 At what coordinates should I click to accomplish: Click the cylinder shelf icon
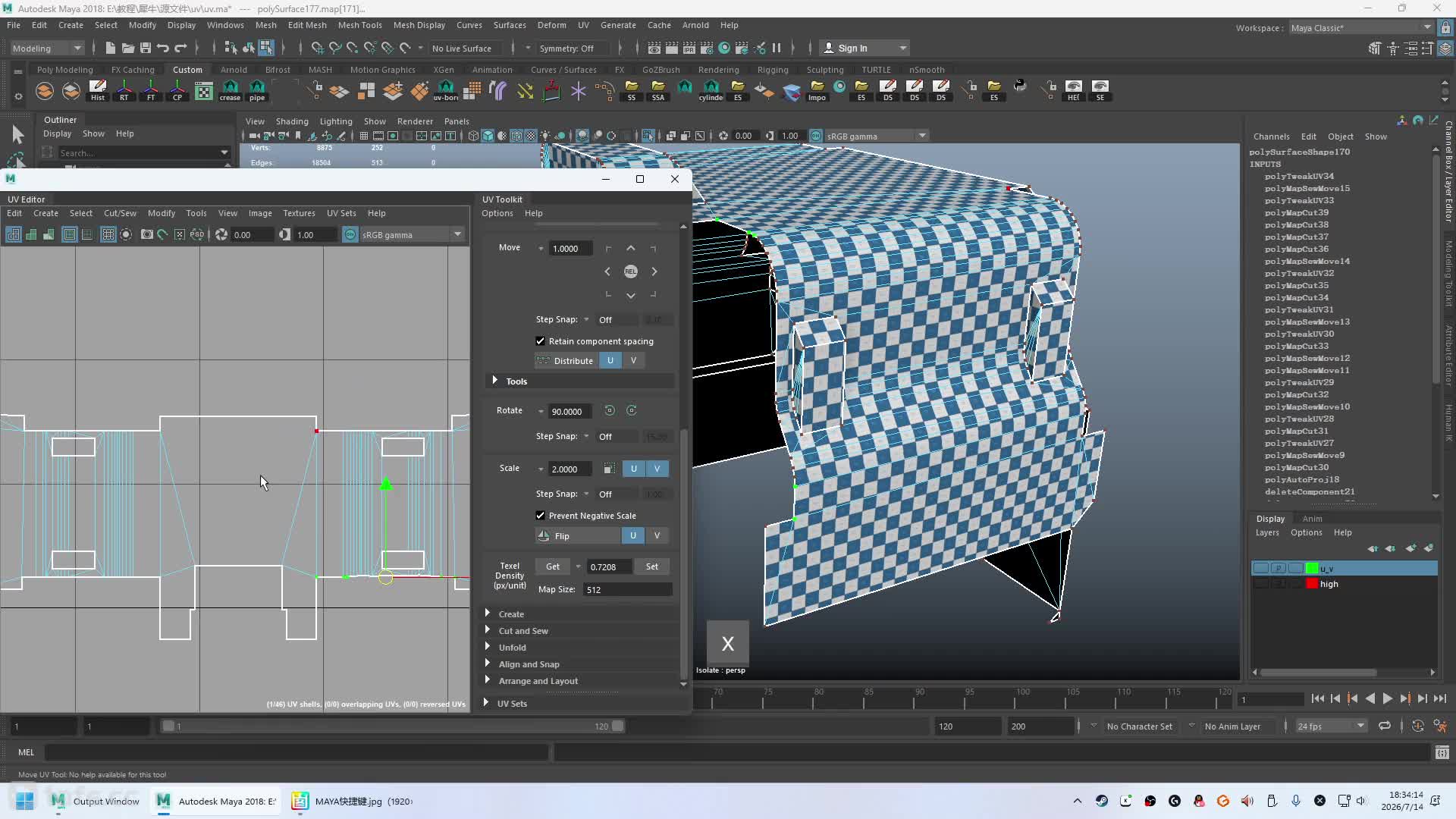pos(711,91)
